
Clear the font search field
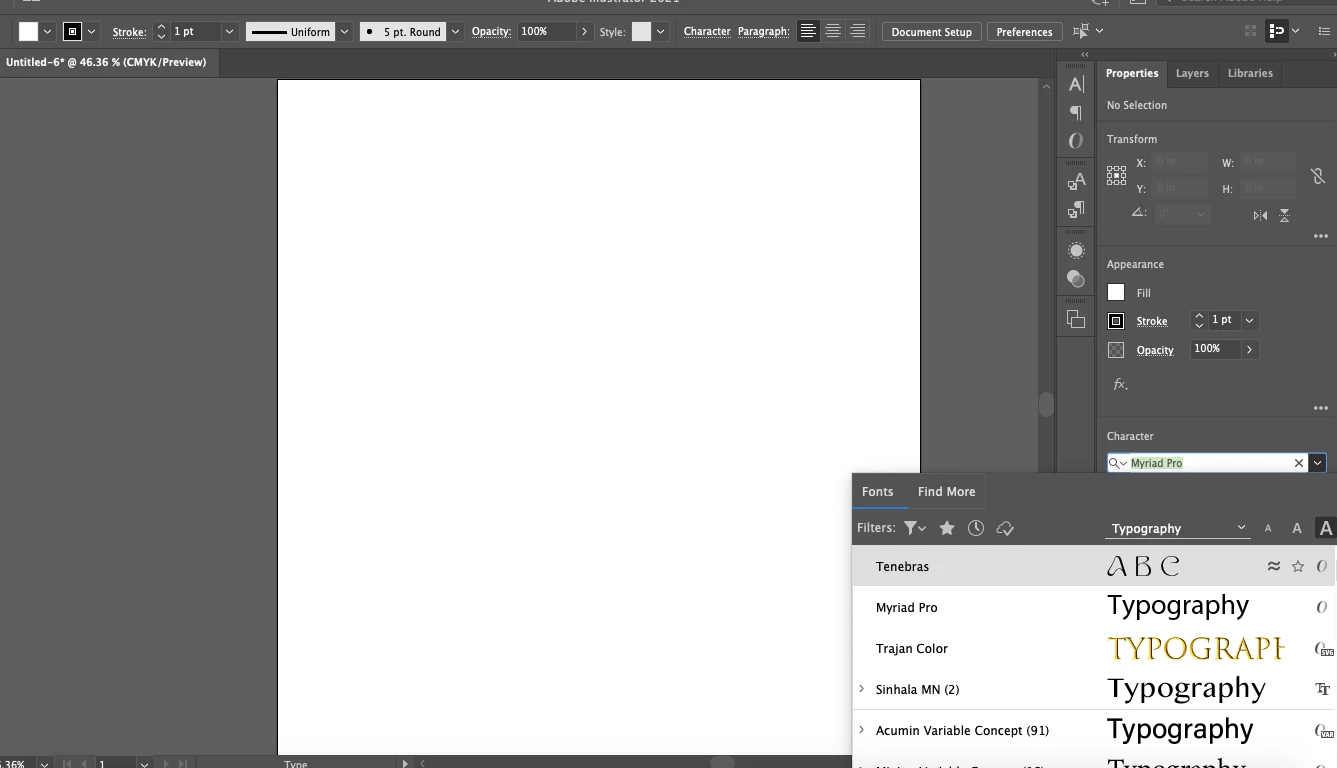[x=1299, y=463]
